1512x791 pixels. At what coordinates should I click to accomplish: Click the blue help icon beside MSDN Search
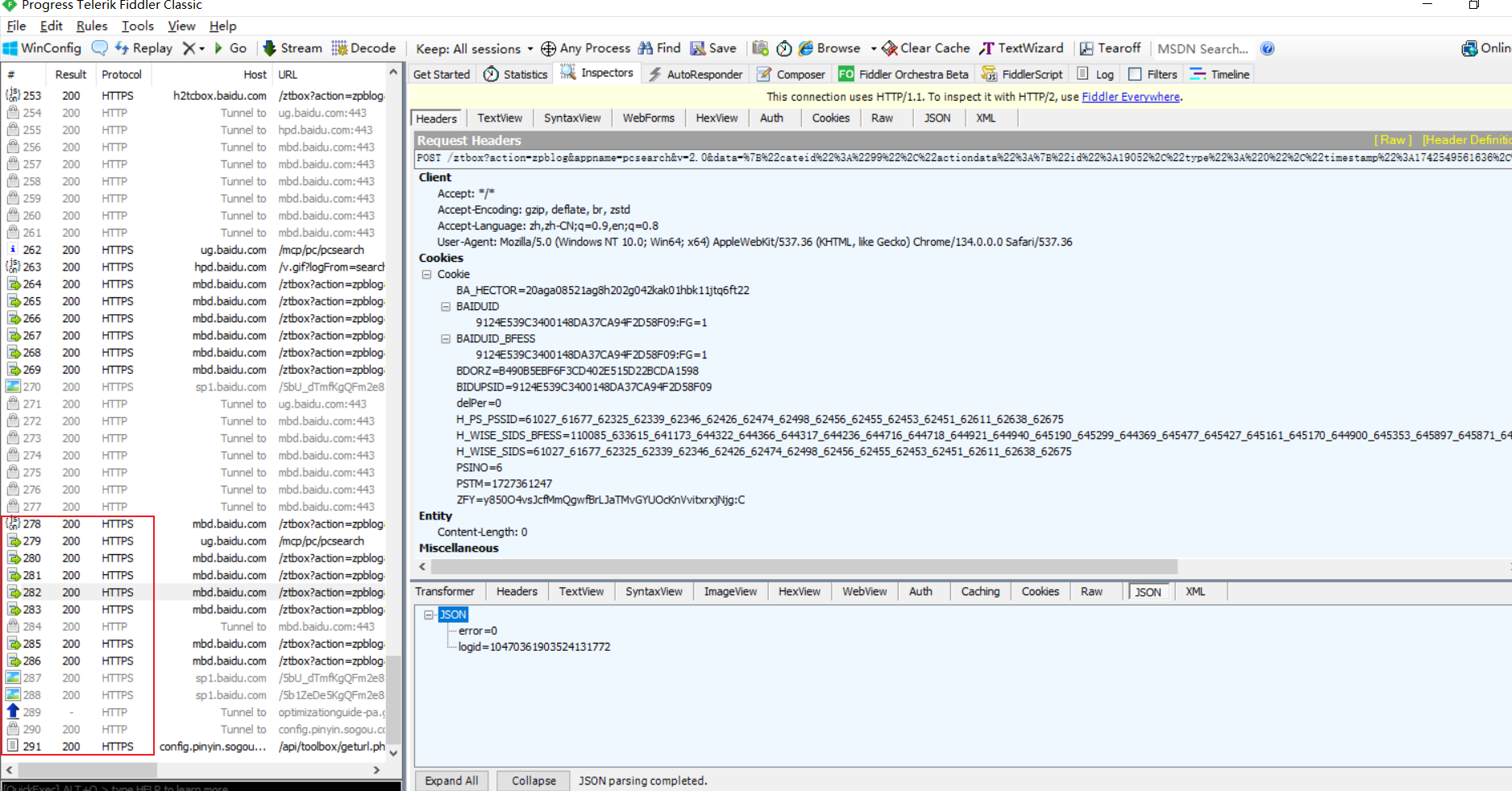(x=1268, y=48)
